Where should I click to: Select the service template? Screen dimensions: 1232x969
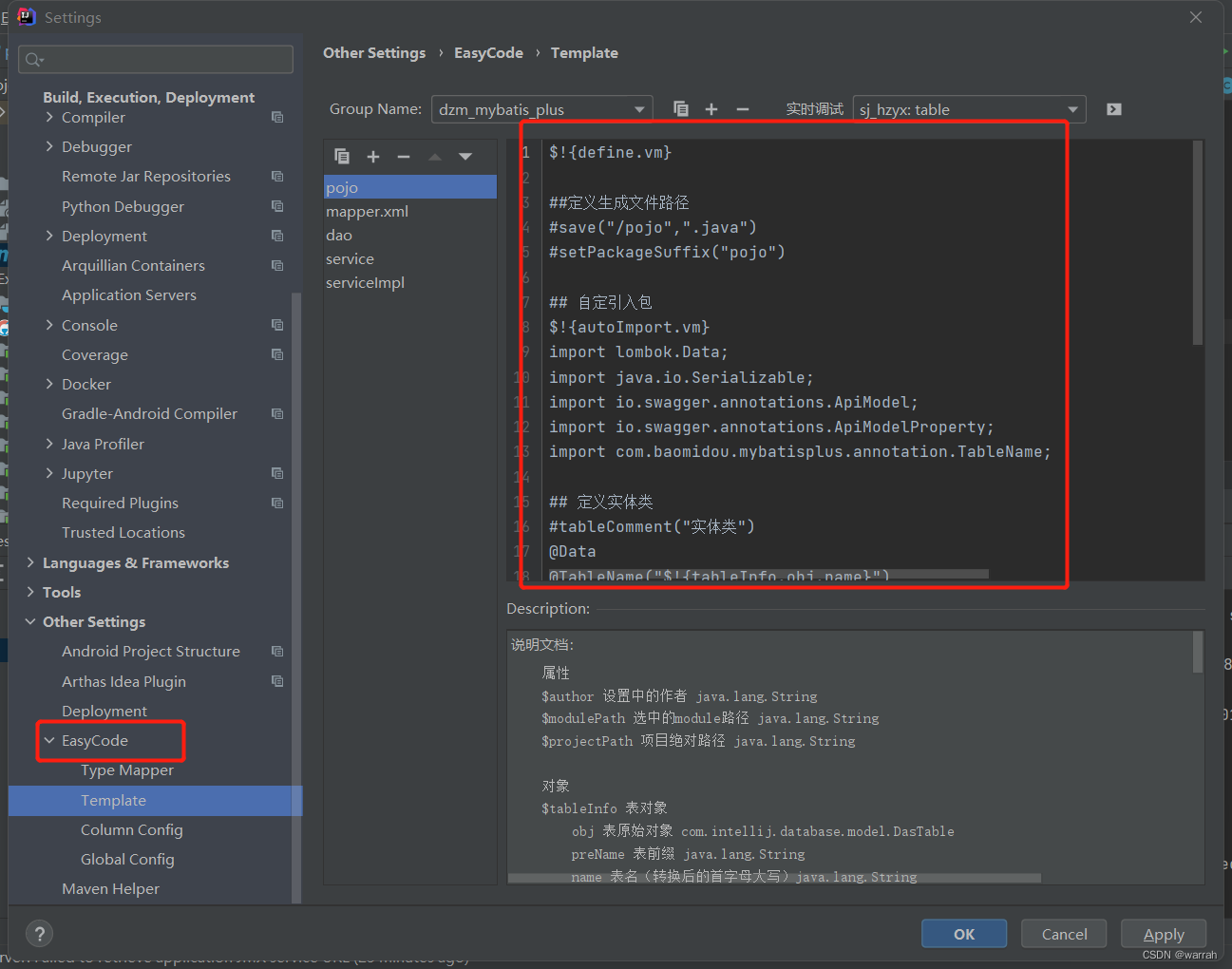[410, 258]
